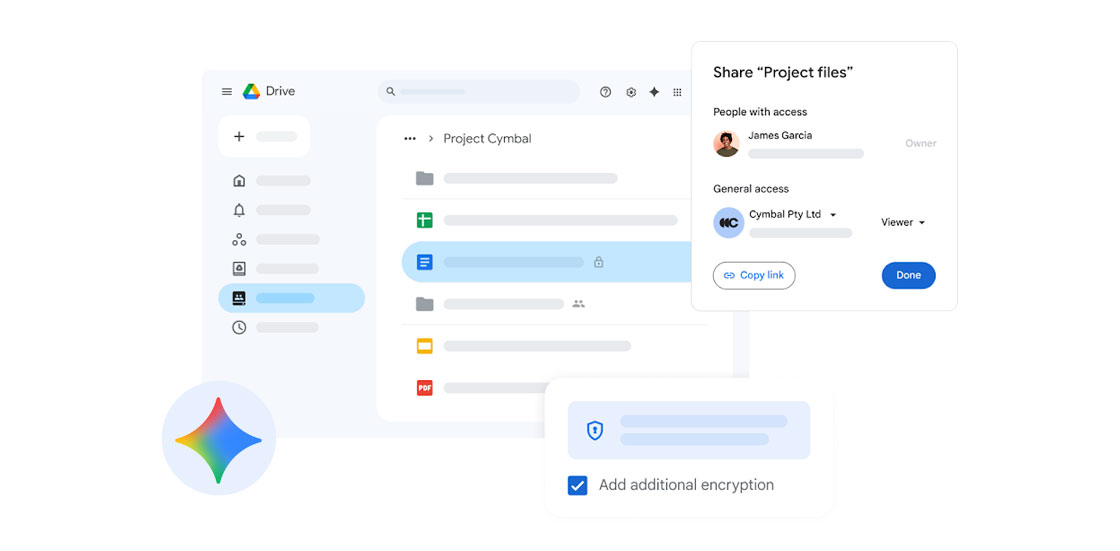Open the Google apps grid launcher
The height and width of the screenshot is (551, 1120).
(x=677, y=92)
